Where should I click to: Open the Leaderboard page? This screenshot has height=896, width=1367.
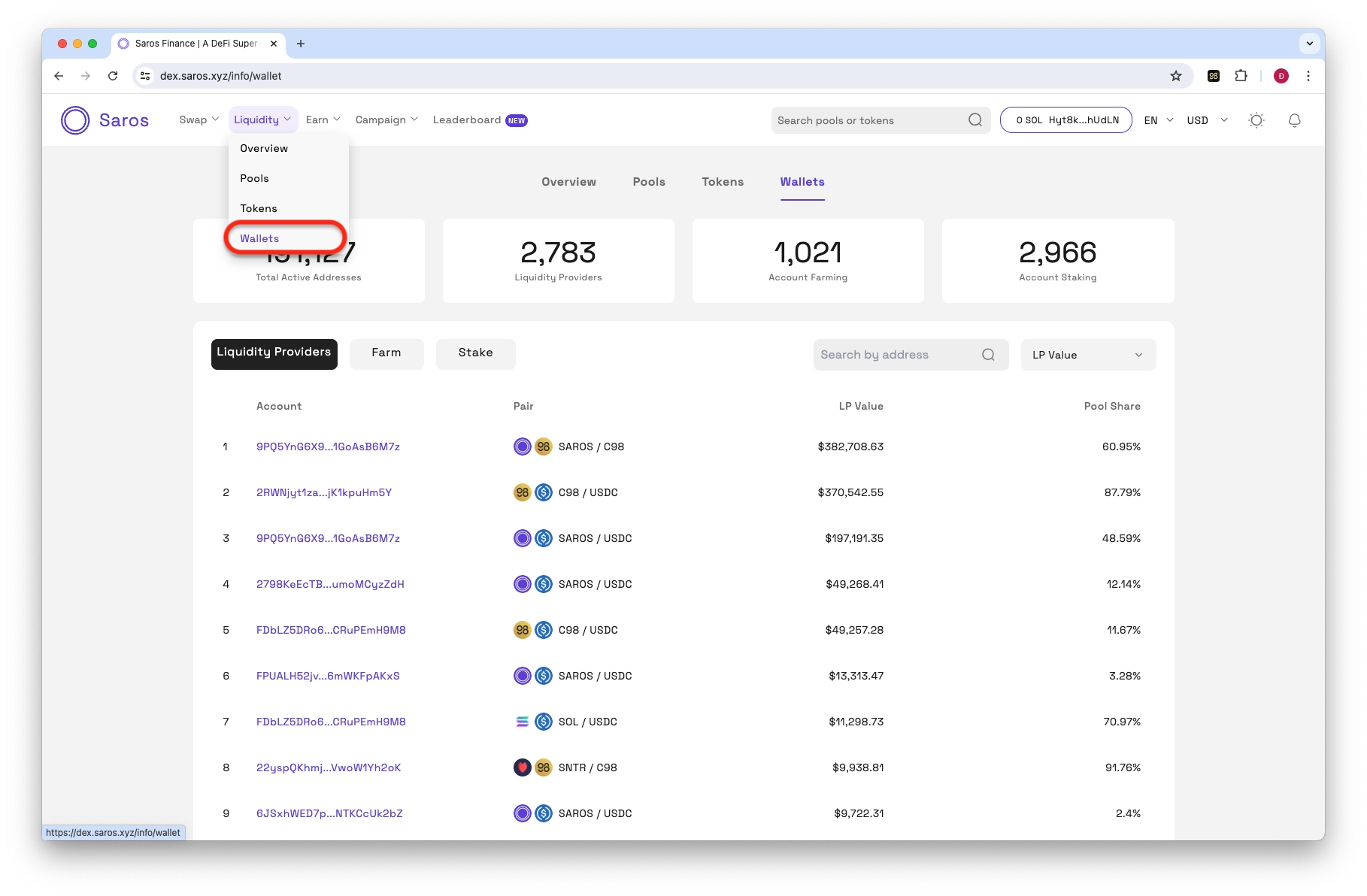point(480,120)
